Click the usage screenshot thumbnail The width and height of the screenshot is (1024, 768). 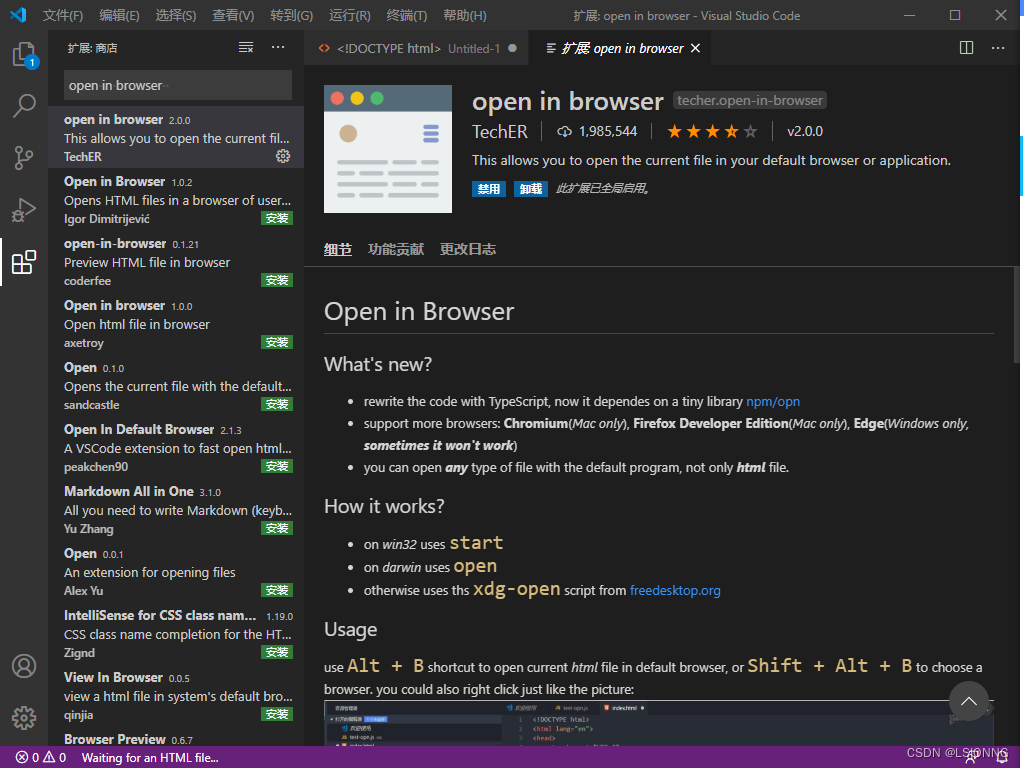(658, 723)
